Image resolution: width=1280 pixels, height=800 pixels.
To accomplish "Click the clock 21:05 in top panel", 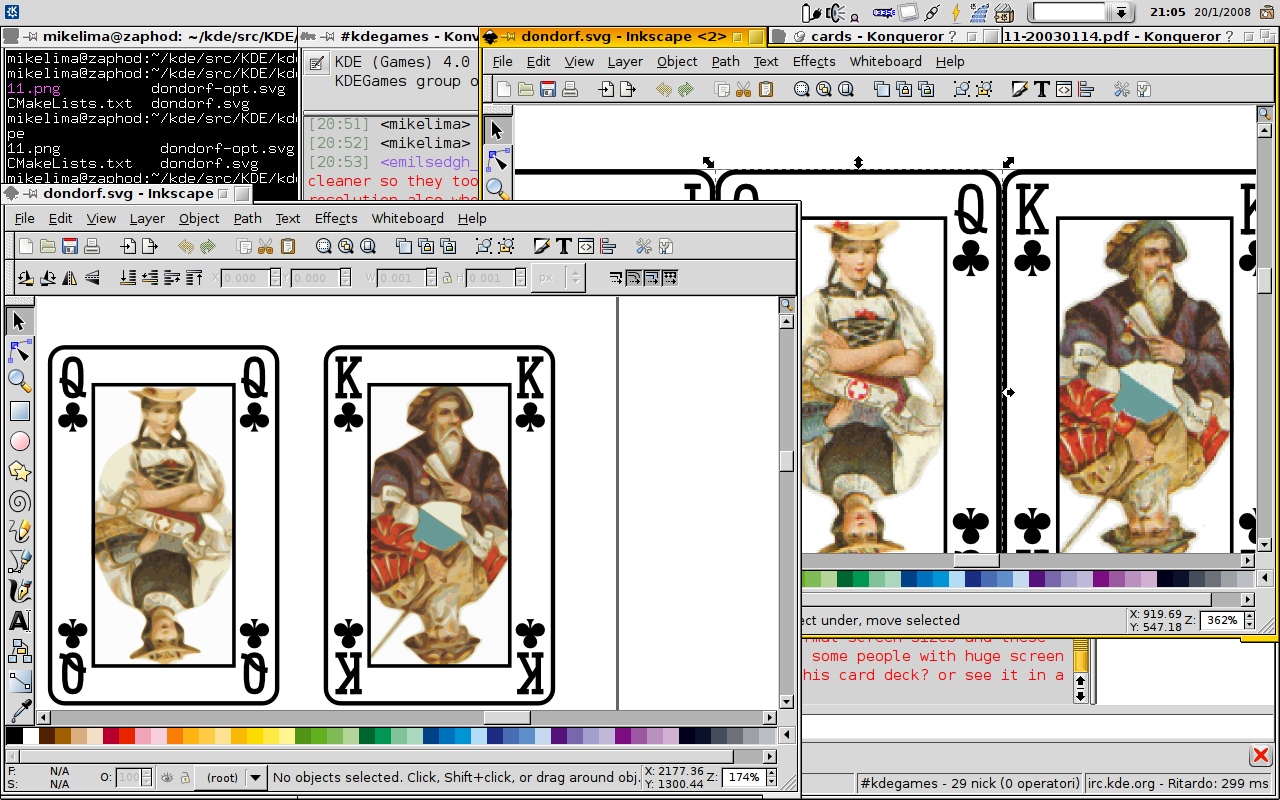I will coord(1167,12).
